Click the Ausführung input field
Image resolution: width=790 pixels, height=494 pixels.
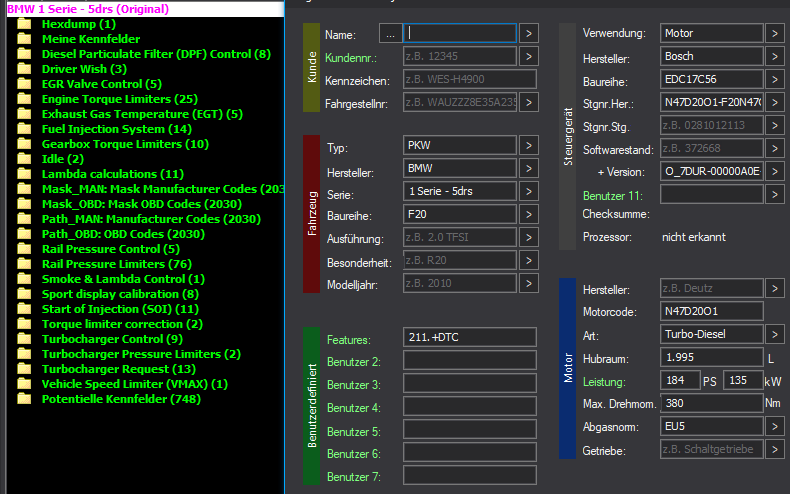click(460, 237)
